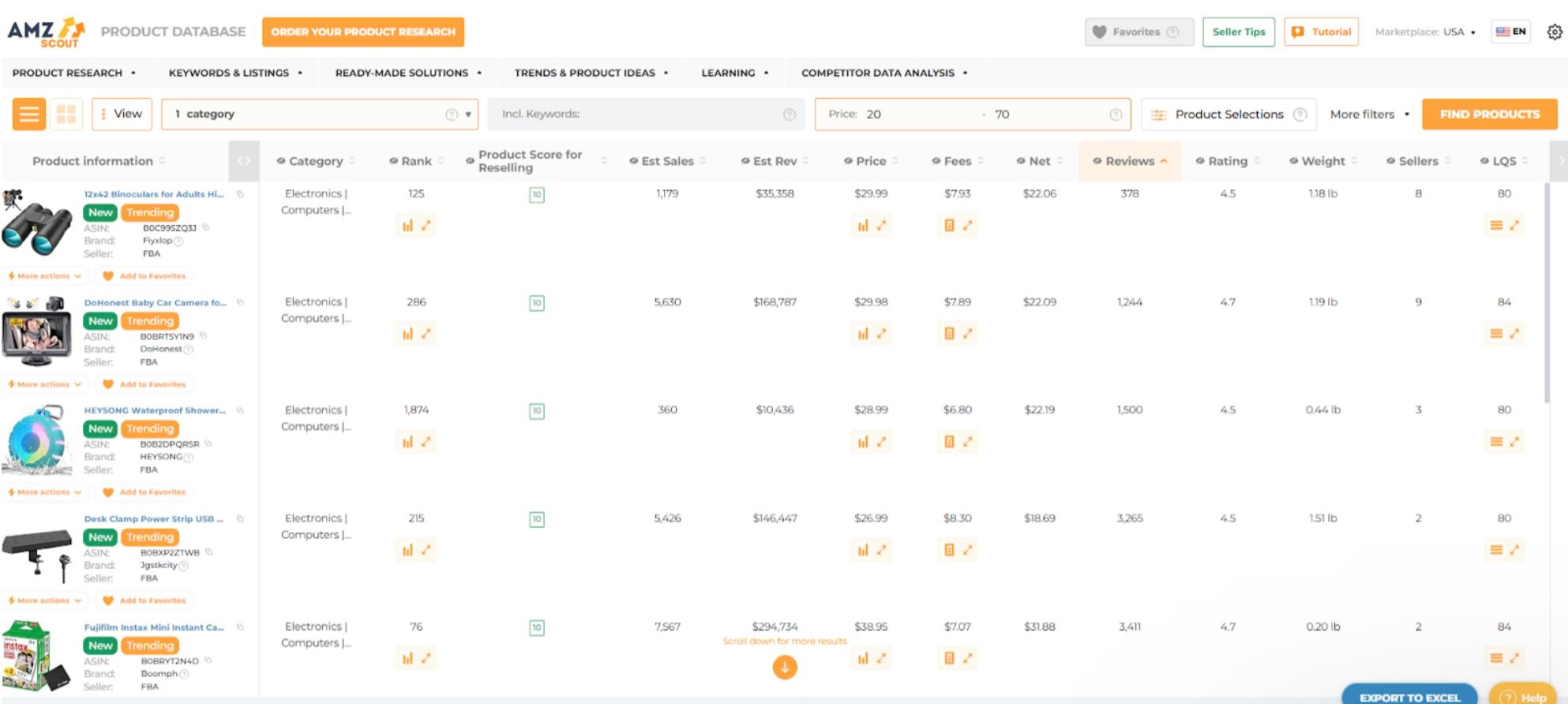The width and height of the screenshot is (1568, 704).
Task: Open Marketplace USA selector
Action: pos(1424,32)
